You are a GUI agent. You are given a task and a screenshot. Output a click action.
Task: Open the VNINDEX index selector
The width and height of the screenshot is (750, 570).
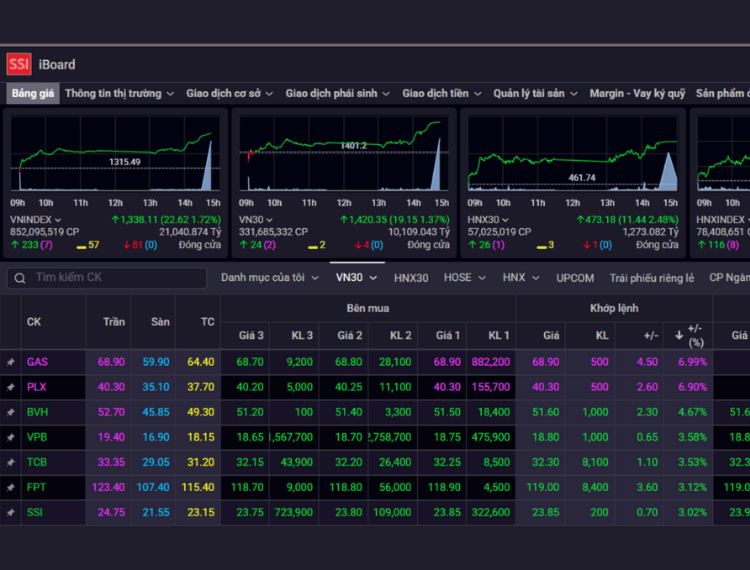36,219
